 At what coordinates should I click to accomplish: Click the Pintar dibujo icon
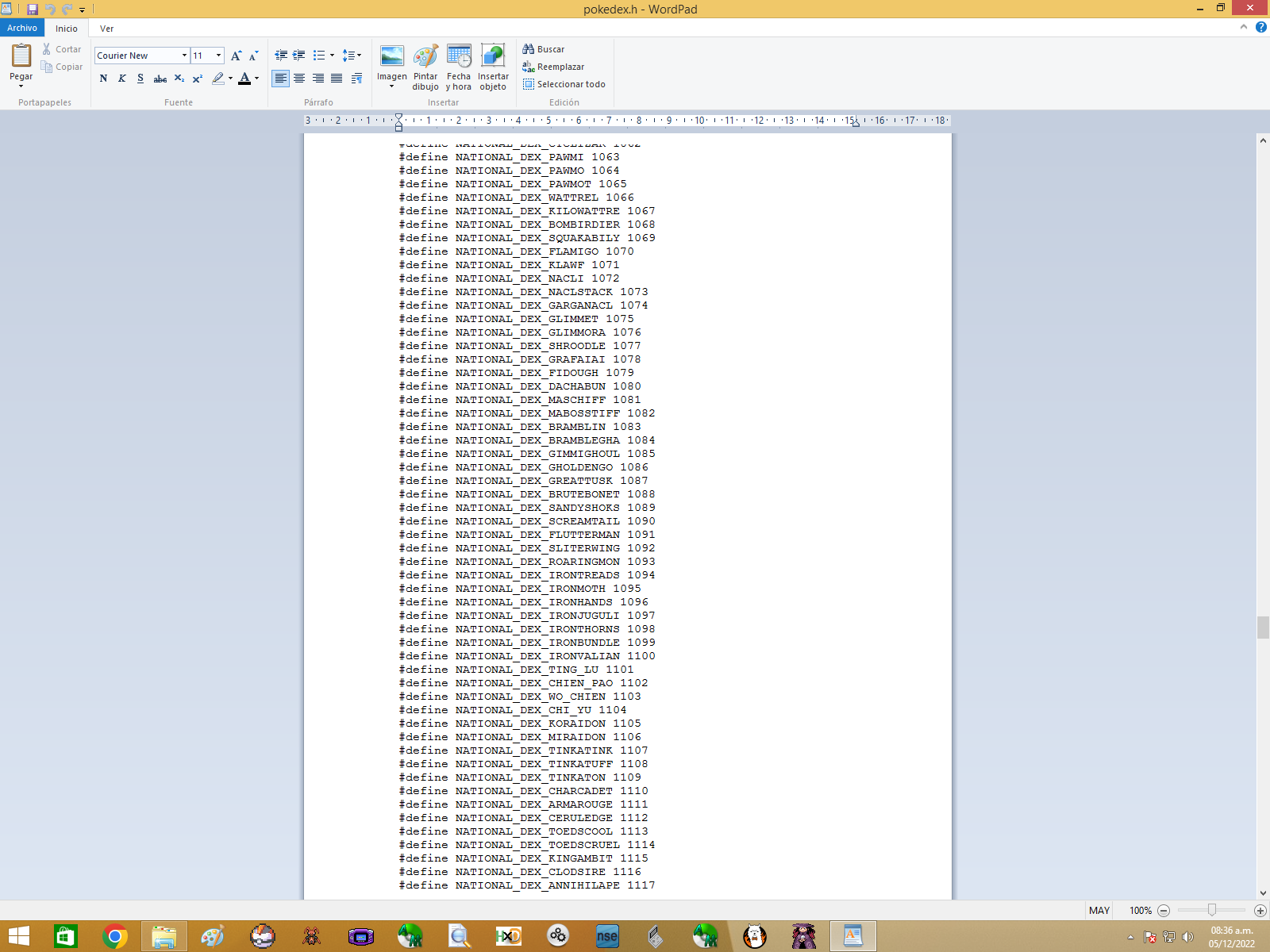(x=425, y=57)
